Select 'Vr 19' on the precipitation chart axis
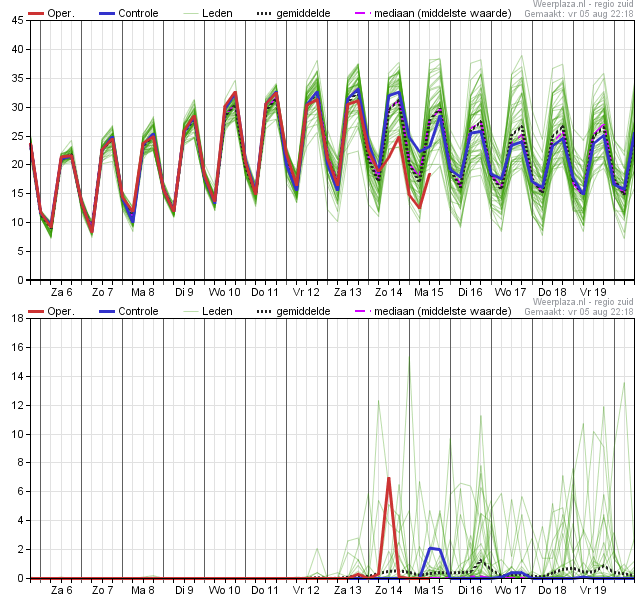The image size is (635, 598). click(593, 590)
